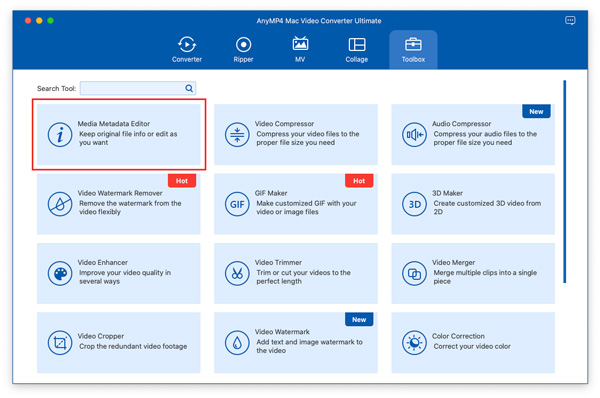This screenshot has width=600, height=398.
Task: Click 'Crop the redundant video footage' description
Action: point(133,346)
